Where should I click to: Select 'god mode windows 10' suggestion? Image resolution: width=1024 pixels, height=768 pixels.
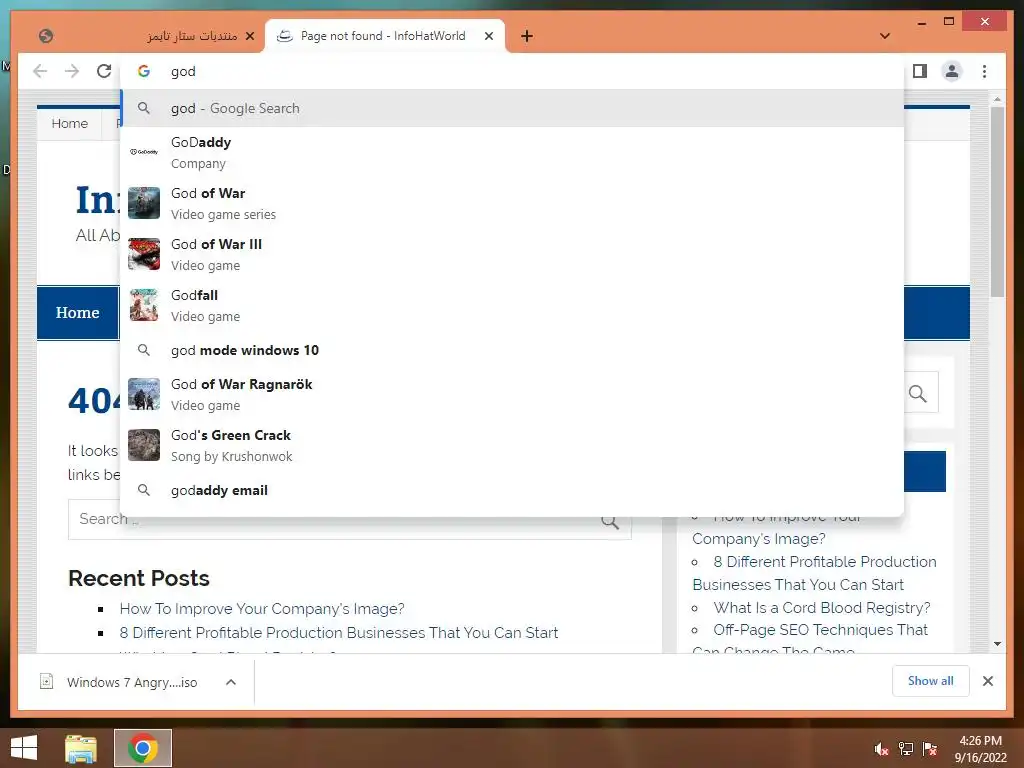coord(512,350)
